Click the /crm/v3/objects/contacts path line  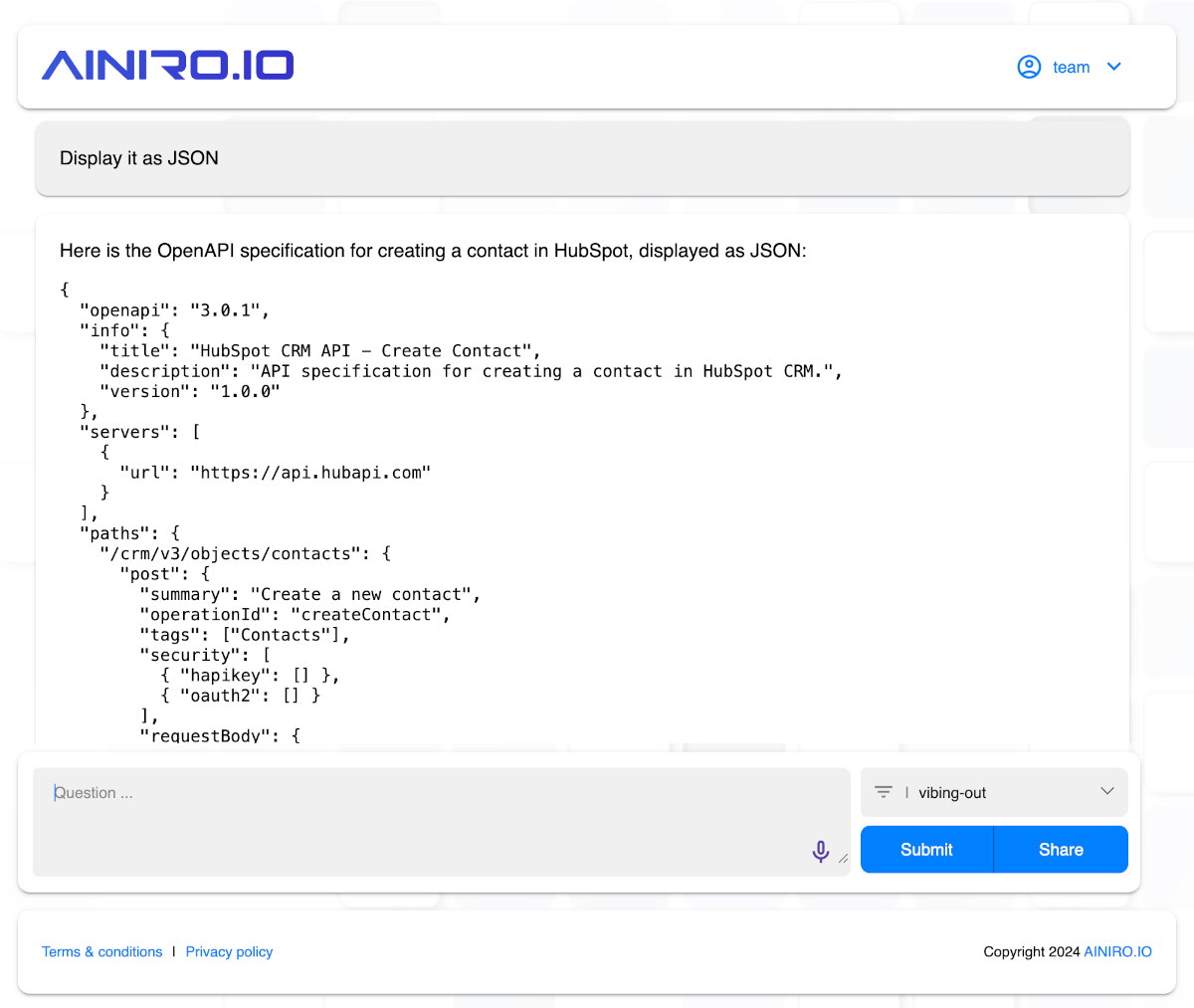246,554
